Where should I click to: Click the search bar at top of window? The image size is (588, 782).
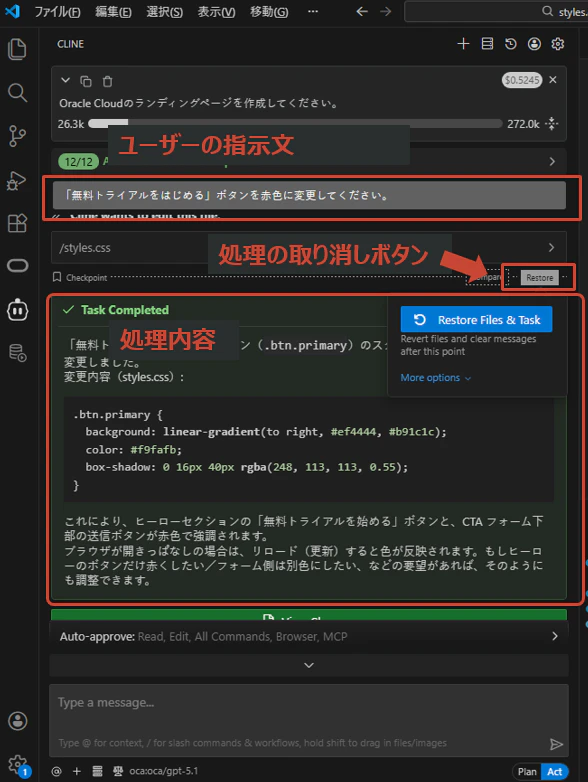pyautogui.click(x=496, y=11)
